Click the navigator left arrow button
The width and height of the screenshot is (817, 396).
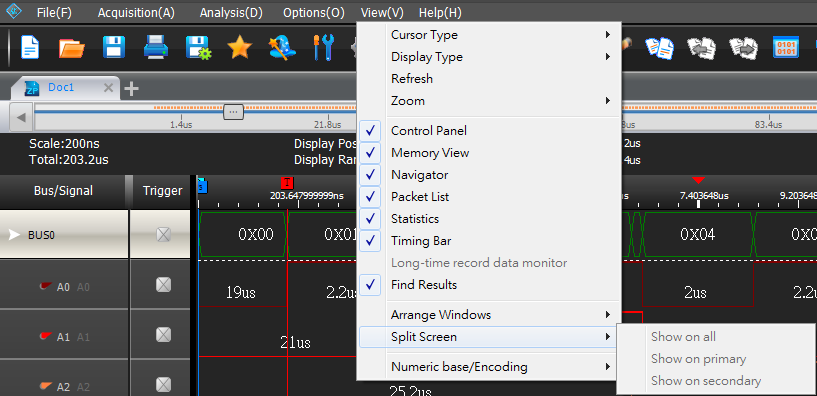(x=21, y=117)
